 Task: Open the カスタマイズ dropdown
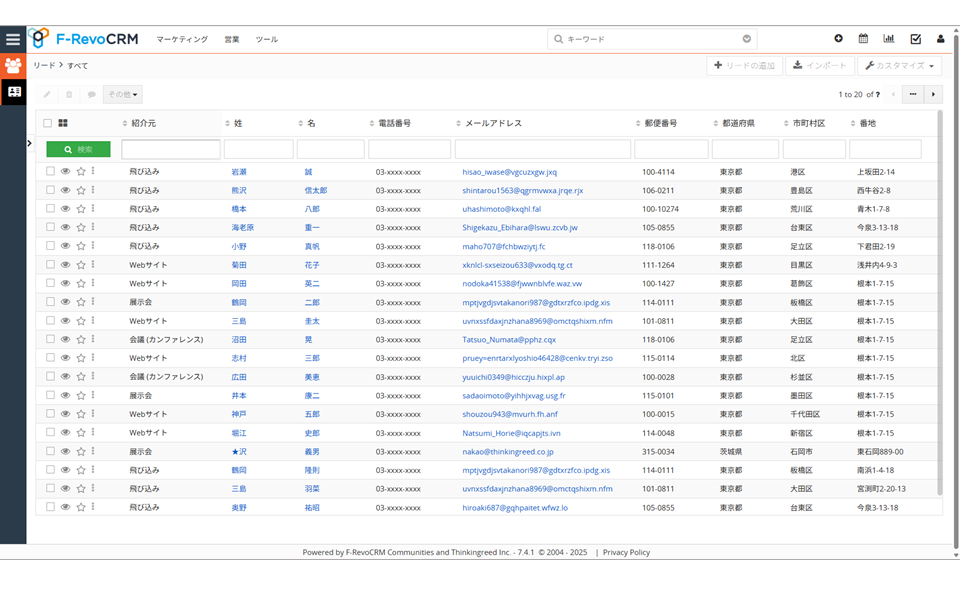(899, 66)
